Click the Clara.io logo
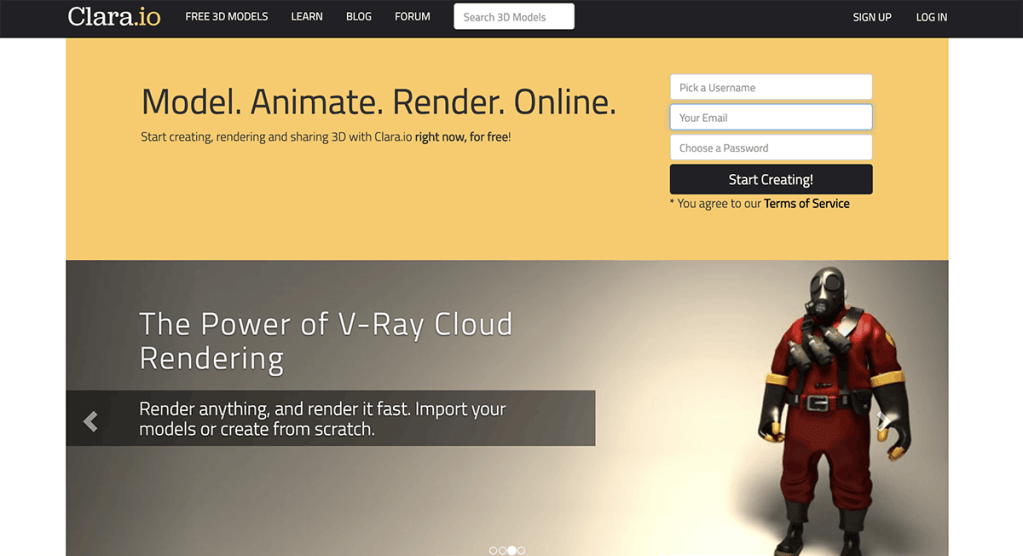 pos(113,17)
